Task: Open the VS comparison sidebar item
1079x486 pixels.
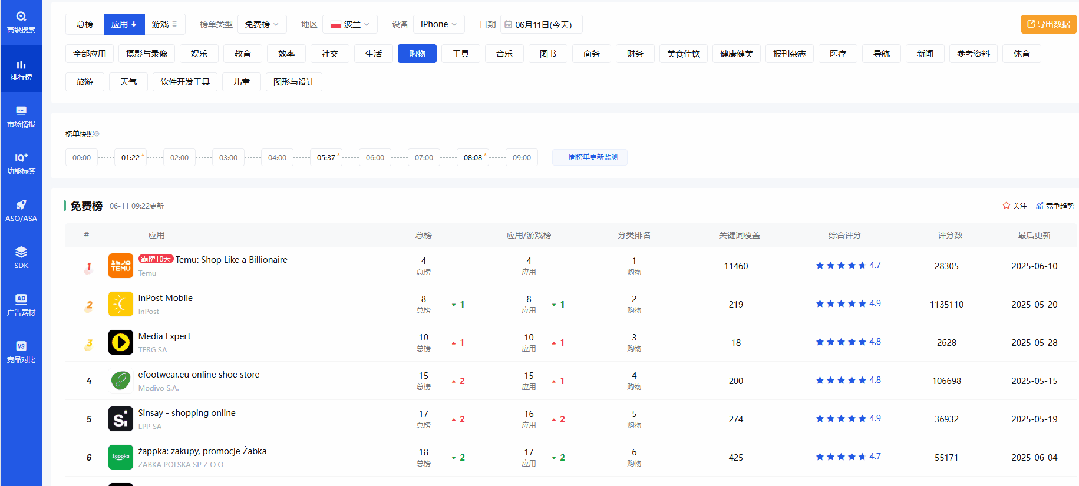Action: click(x=21, y=350)
